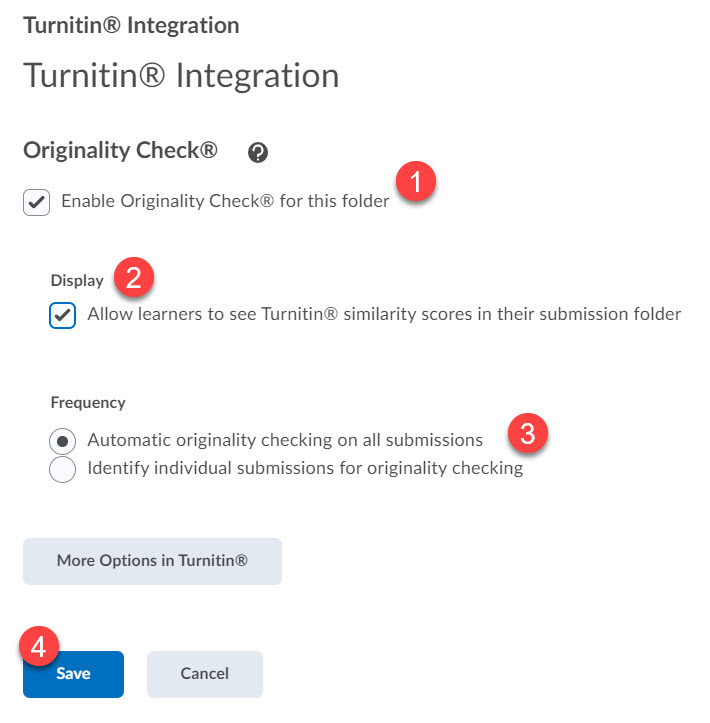Click the 'Automatic originality checking on all submissions' text

point(285,440)
